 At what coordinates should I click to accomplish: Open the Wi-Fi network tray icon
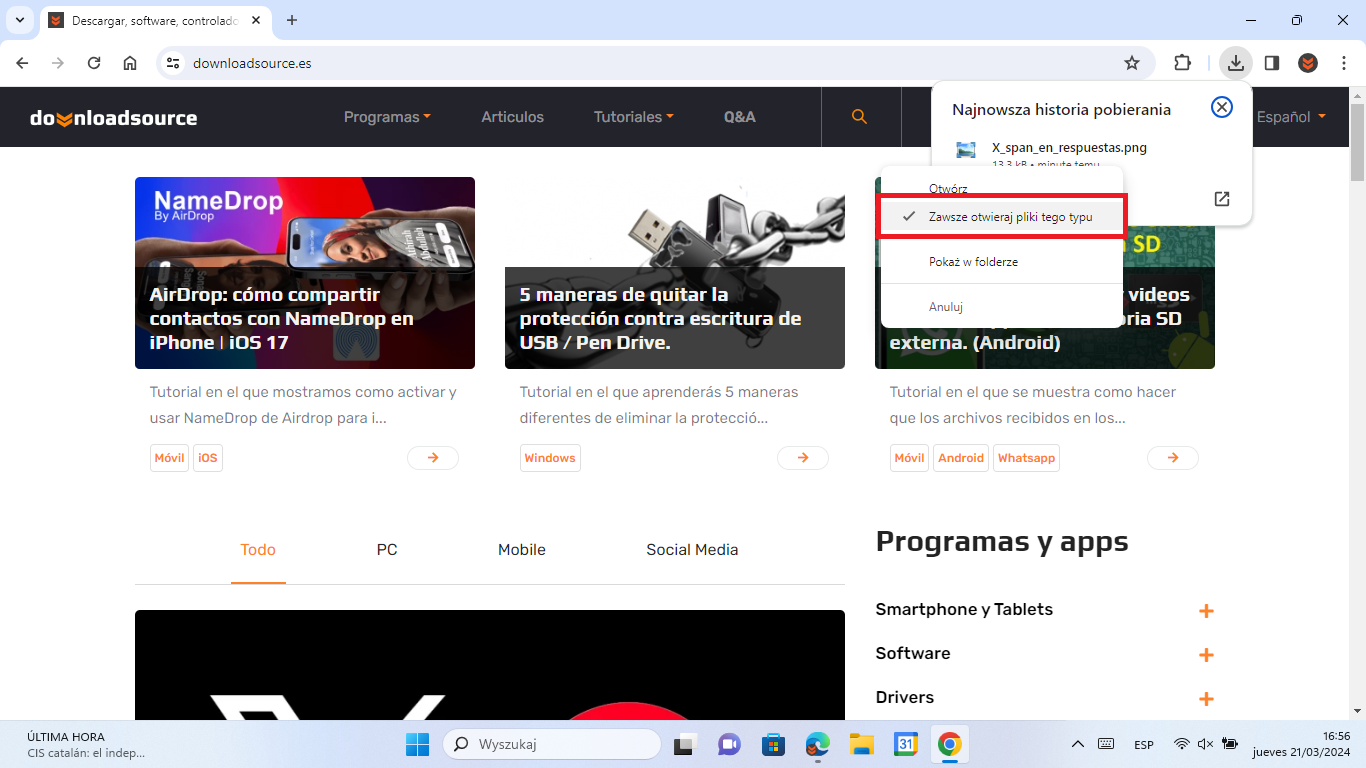point(1182,744)
